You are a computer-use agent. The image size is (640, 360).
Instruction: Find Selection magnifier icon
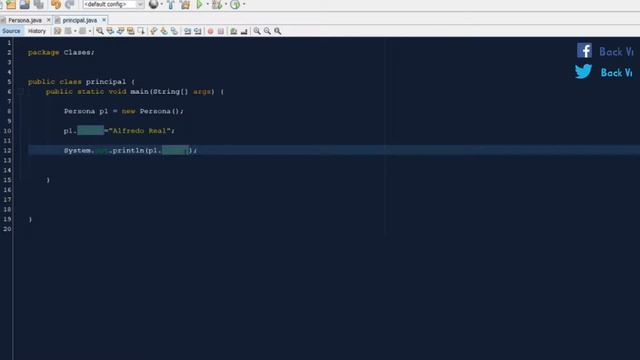100,31
